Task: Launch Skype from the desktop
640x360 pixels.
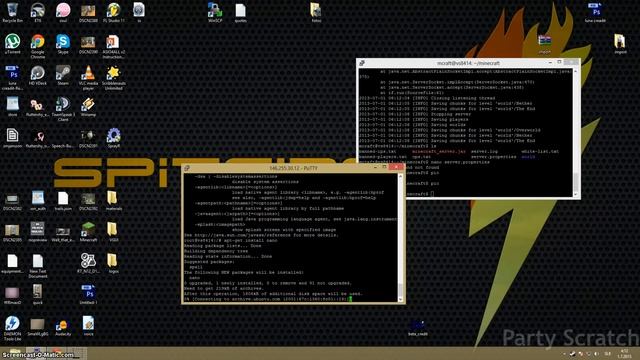Action: [x=63, y=44]
